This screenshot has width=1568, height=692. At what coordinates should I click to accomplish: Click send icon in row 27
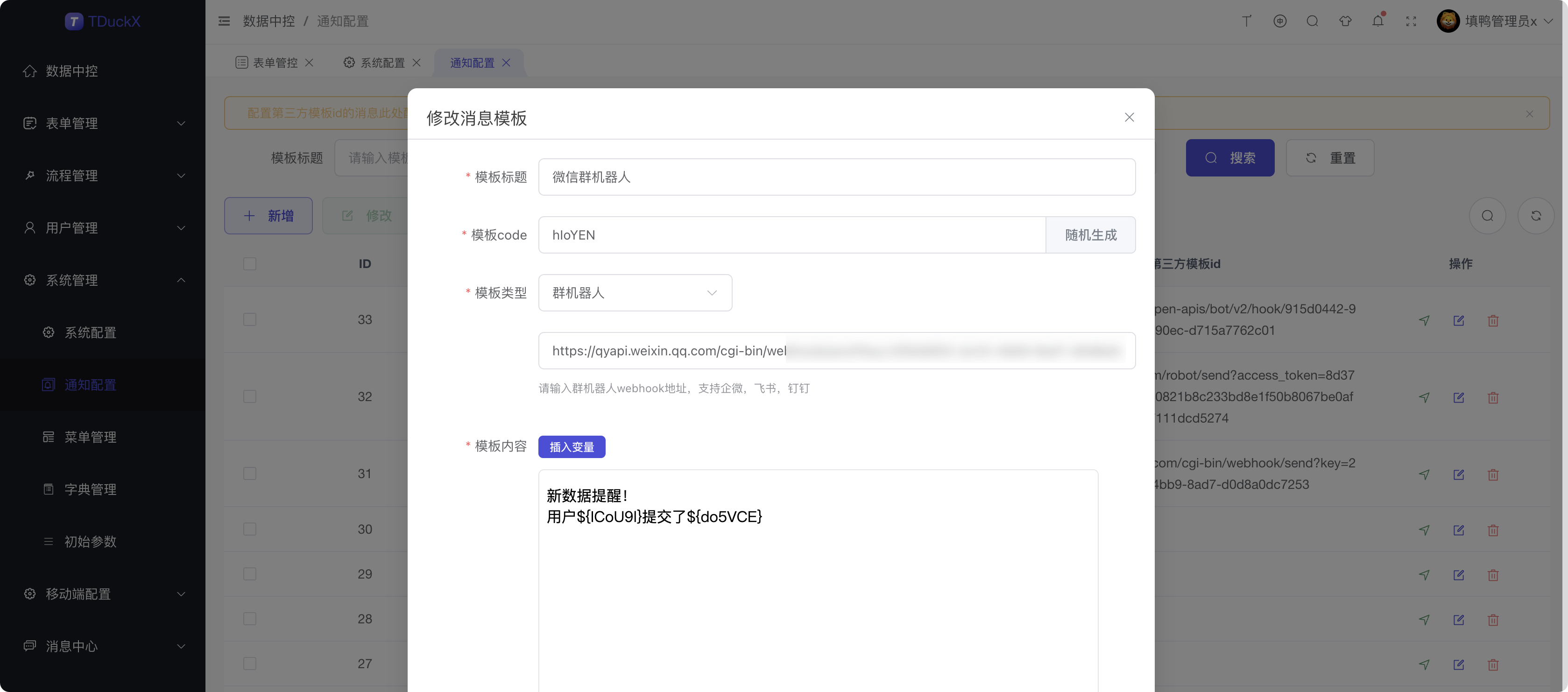pyautogui.click(x=1423, y=664)
